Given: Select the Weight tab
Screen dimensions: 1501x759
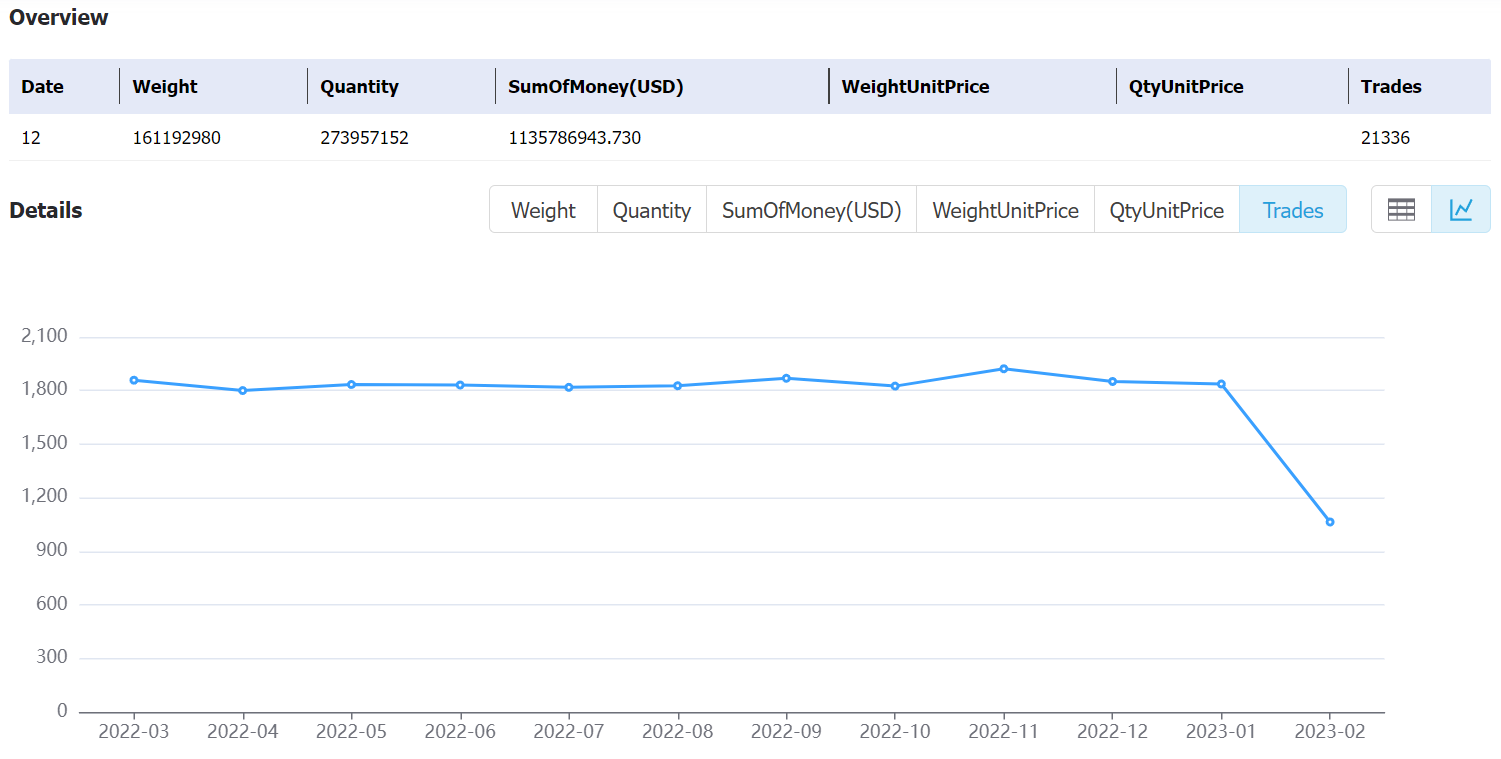Looking at the screenshot, I should point(543,210).
